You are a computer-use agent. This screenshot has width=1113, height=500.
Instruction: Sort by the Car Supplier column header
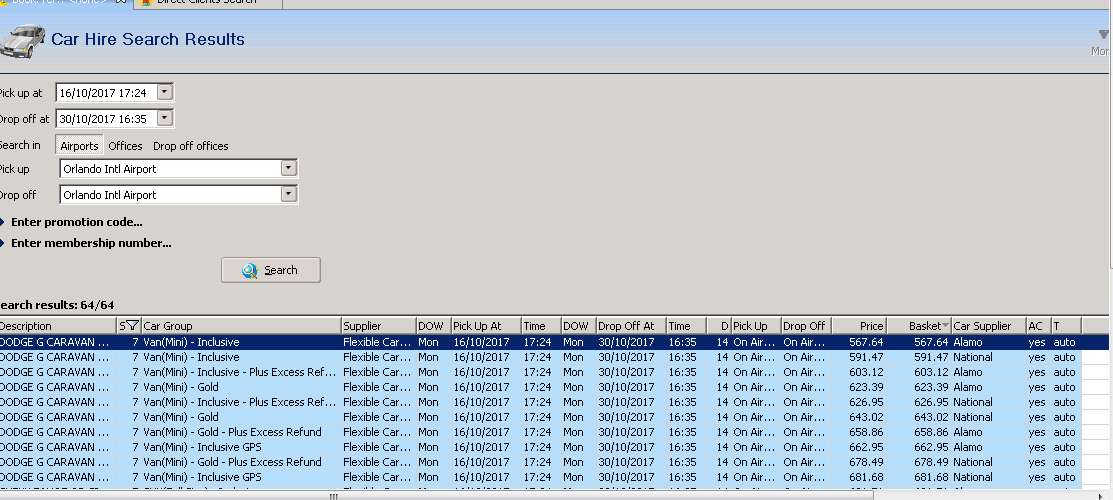click(x=988, y=326)
